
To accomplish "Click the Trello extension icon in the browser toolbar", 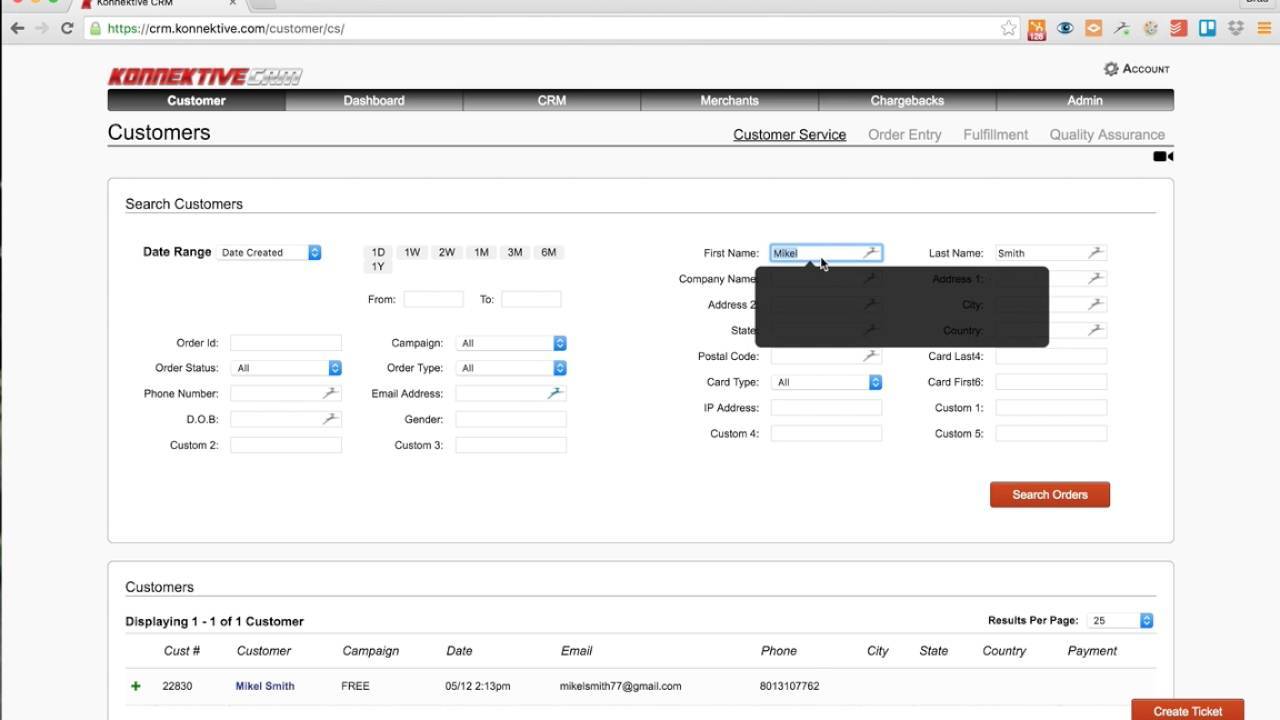I will (1208, 28).
